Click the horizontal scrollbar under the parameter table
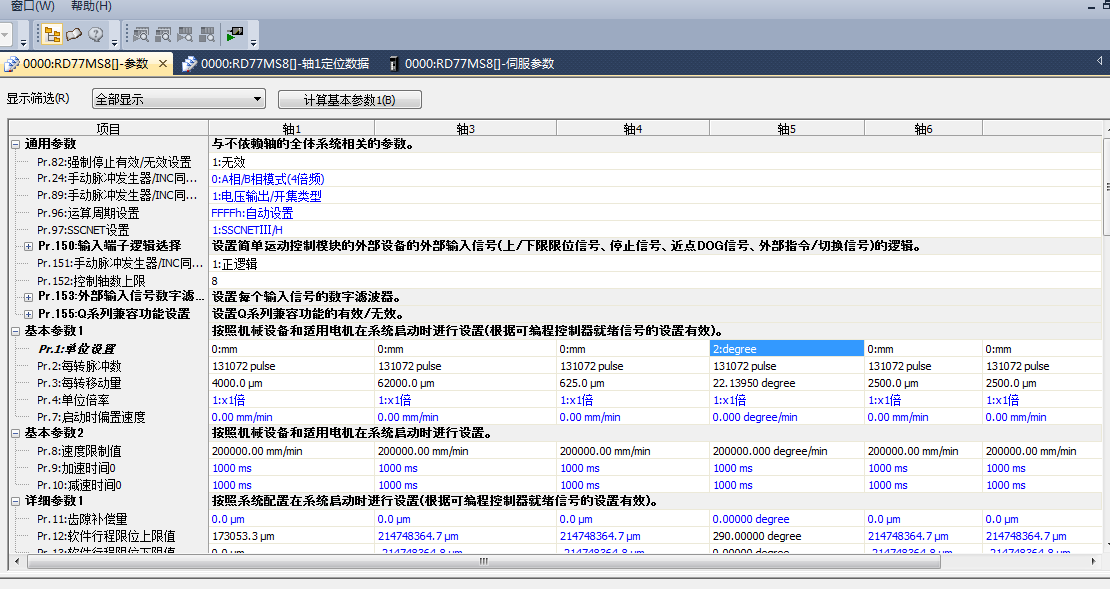 click(480, 561)
